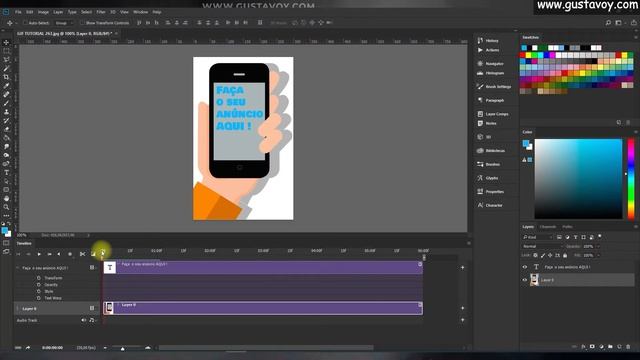
Task: Open the Group dropdown in options bar
Action: [64, 23]
